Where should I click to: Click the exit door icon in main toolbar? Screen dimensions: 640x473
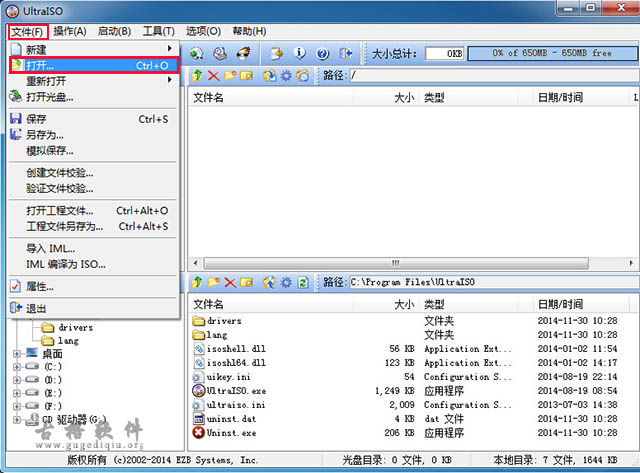346,53
